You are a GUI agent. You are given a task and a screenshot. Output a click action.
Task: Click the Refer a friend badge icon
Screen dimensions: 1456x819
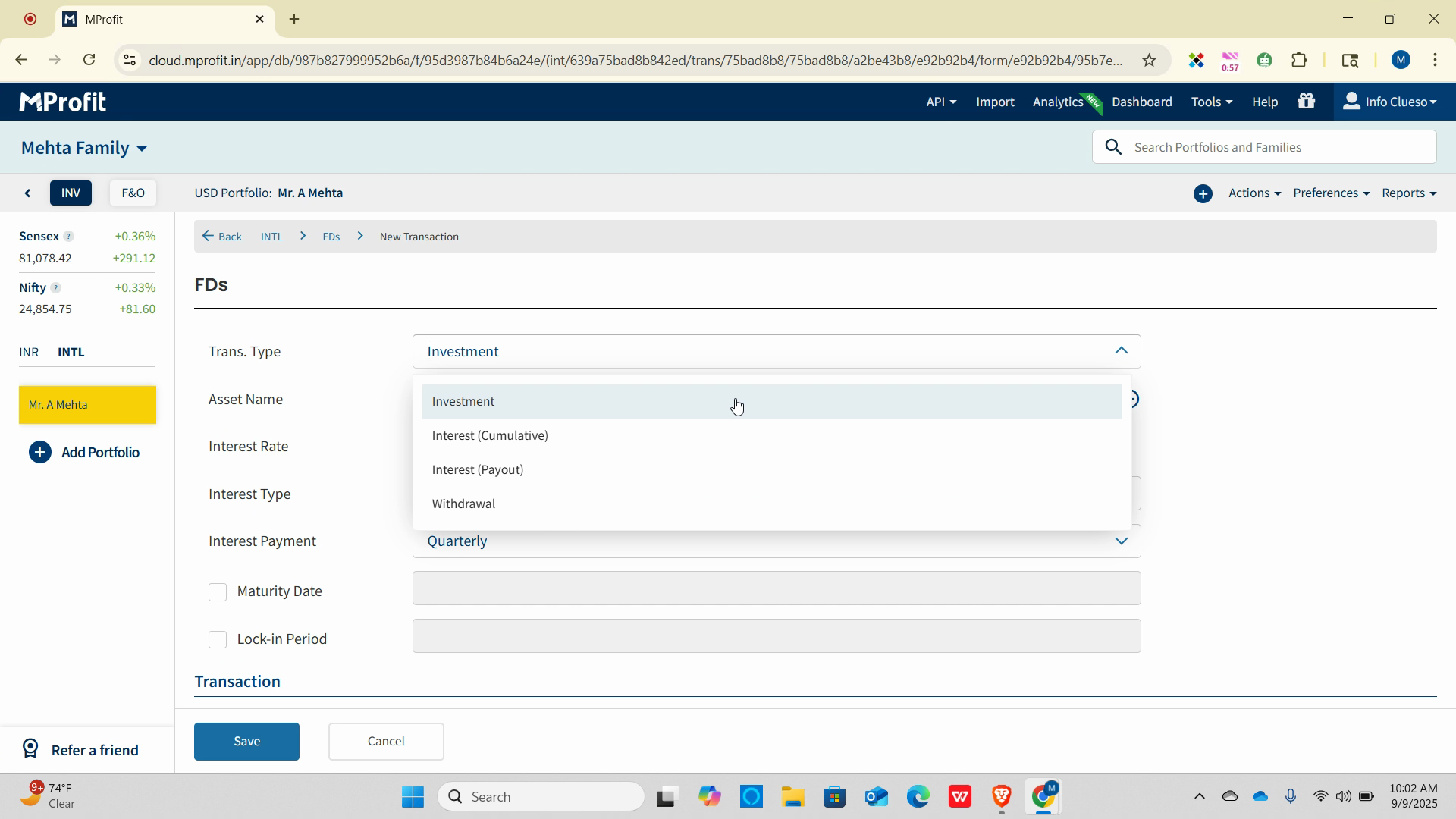pos(30,749)
